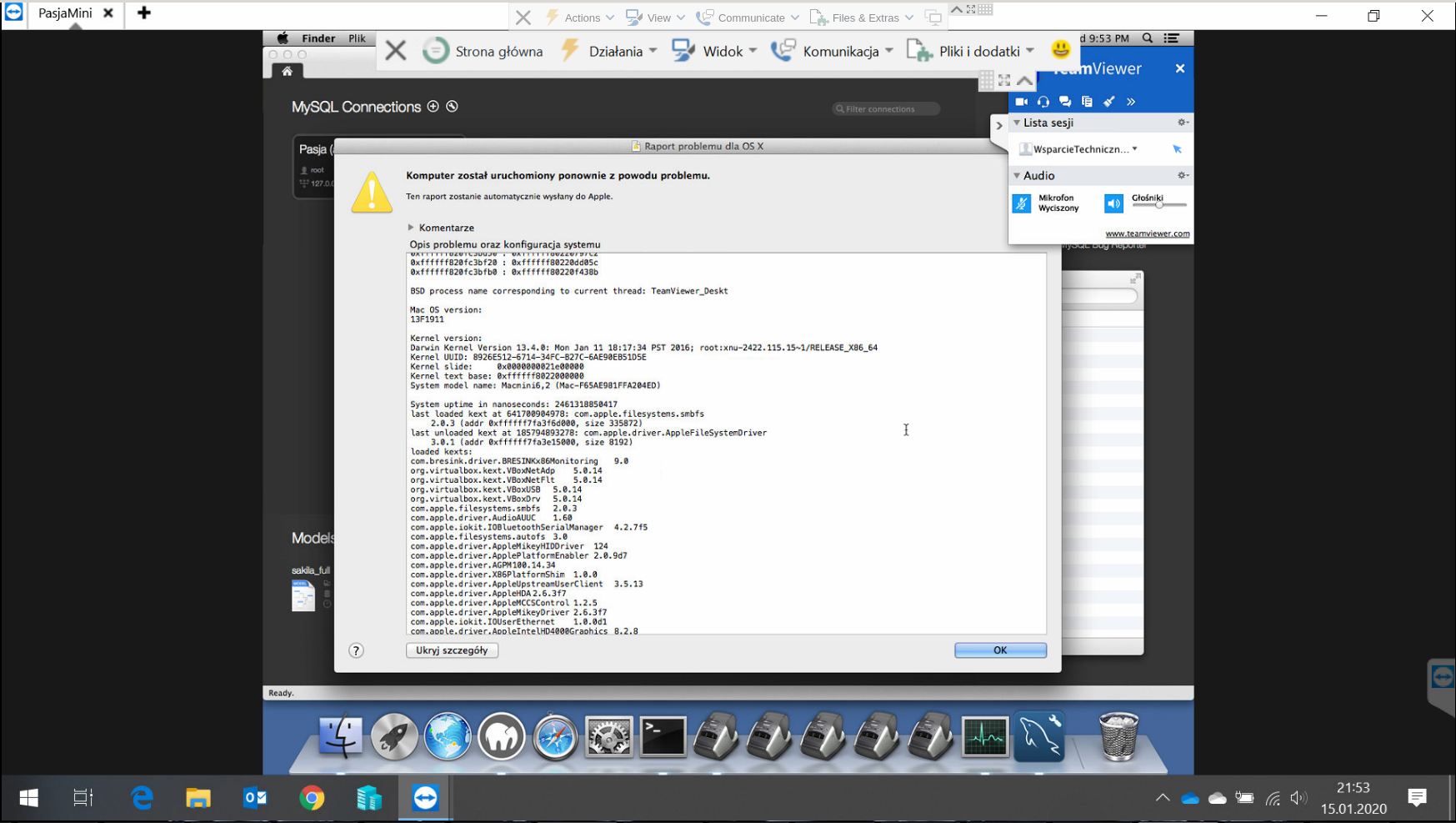The height and width of the screenshot is (823, 1456).
Task: Open the View dropdown in top toolbar
Action: coord(655,18)
